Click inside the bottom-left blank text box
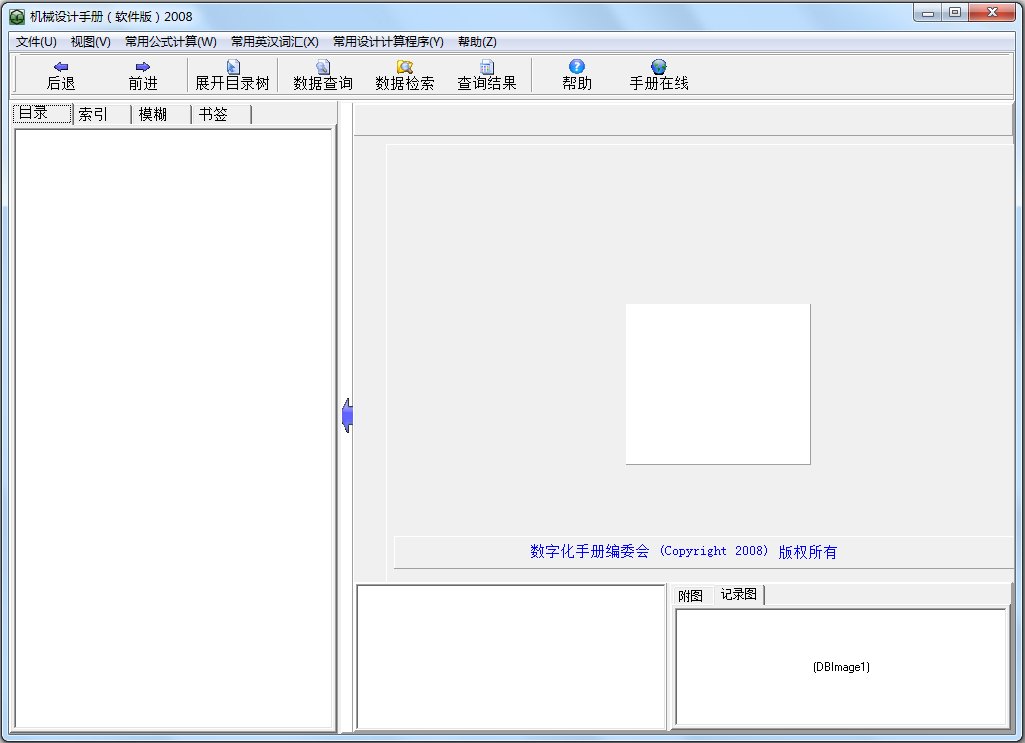 [511, 657]
